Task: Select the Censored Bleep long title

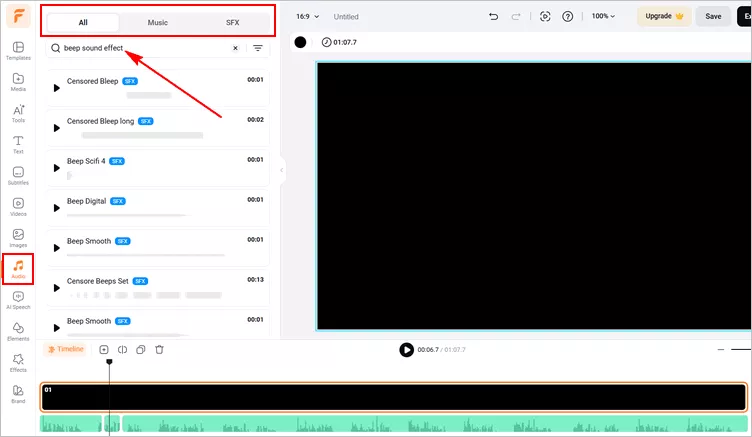Action: 100,121
